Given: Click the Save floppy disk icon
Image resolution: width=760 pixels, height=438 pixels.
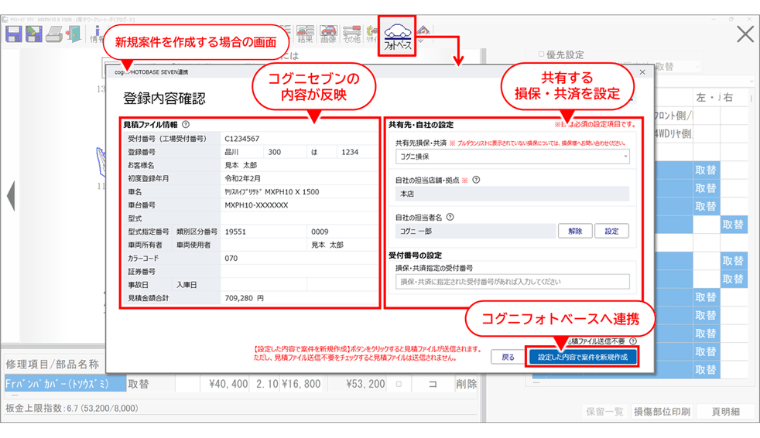Looking at the screenshot, I should (x=14, y=34).
